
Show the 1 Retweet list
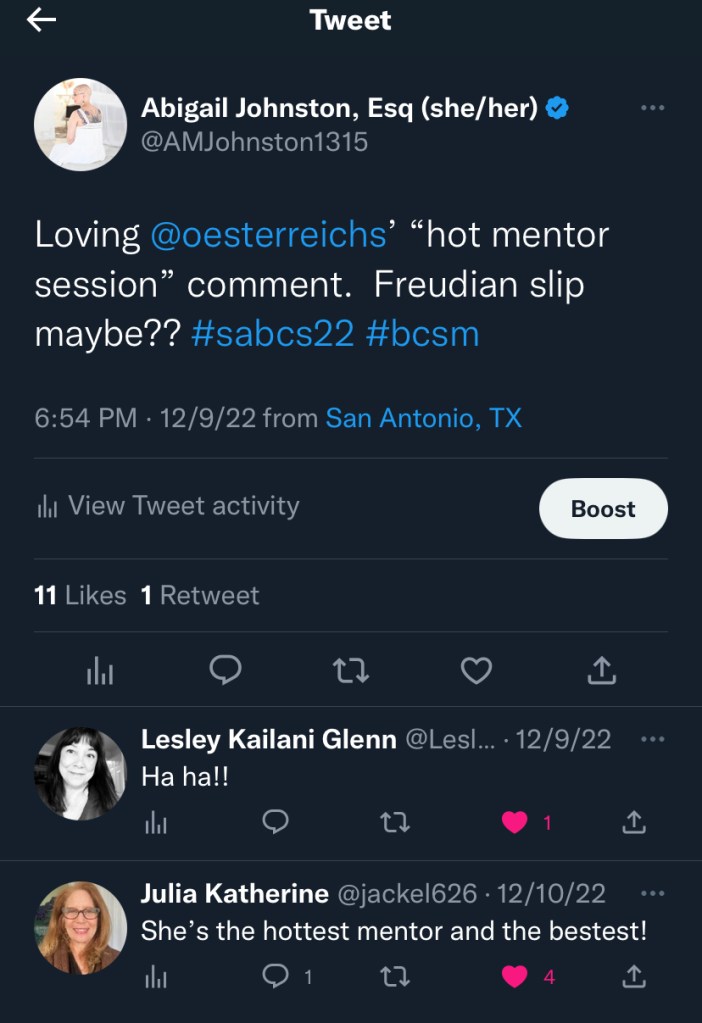(200, 595)
